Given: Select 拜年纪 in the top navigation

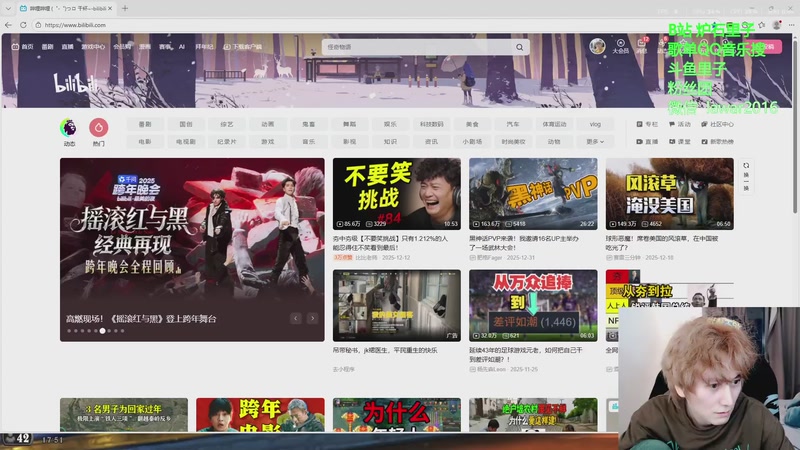Looking at the screenshot, I should click(x=204, y=46).
